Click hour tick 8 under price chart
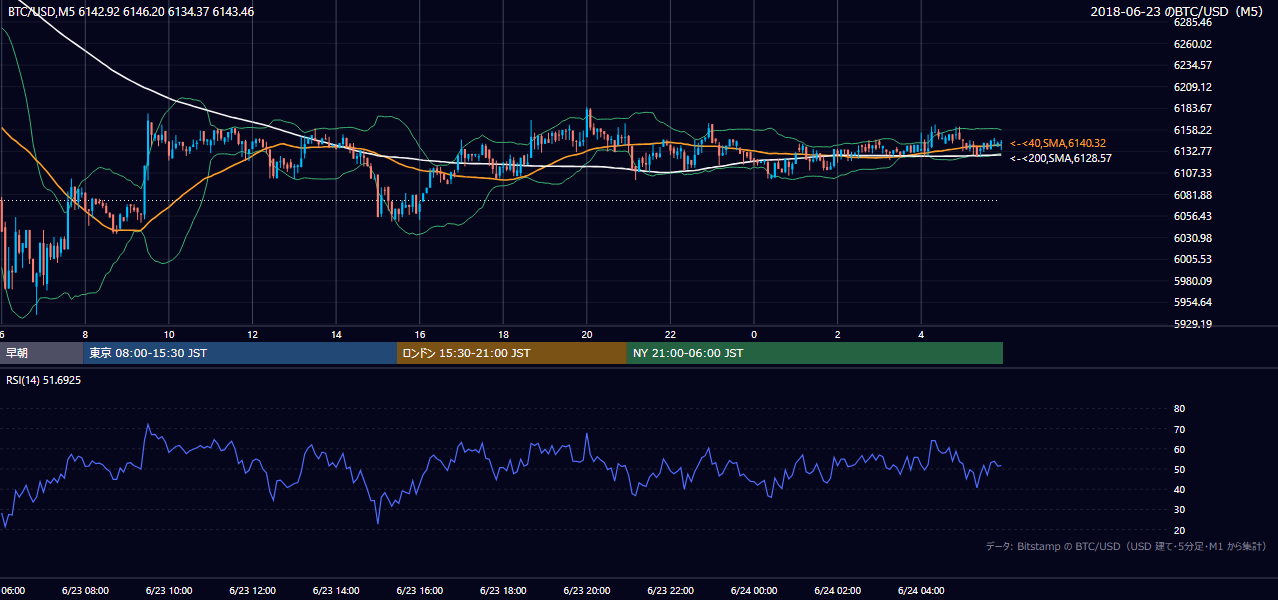Viewport: 1278px width, 600px height. [85, 334]
